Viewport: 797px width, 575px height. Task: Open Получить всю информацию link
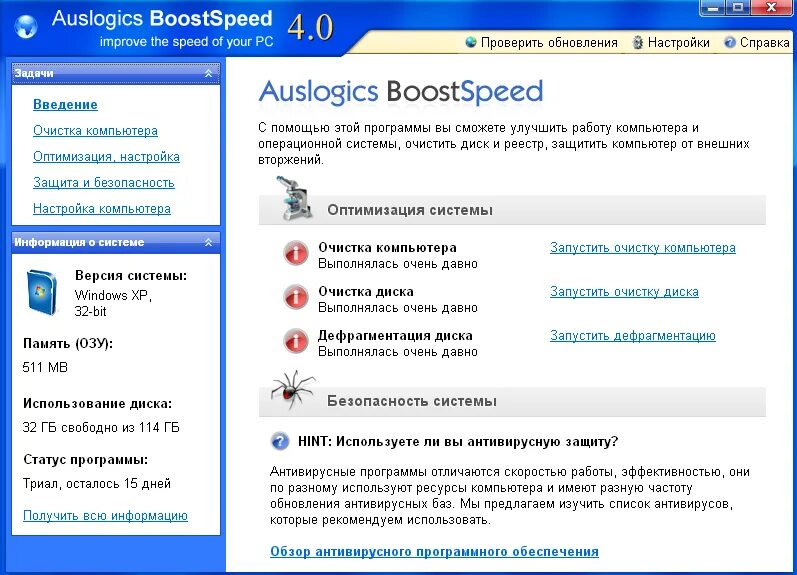[105, 516]
